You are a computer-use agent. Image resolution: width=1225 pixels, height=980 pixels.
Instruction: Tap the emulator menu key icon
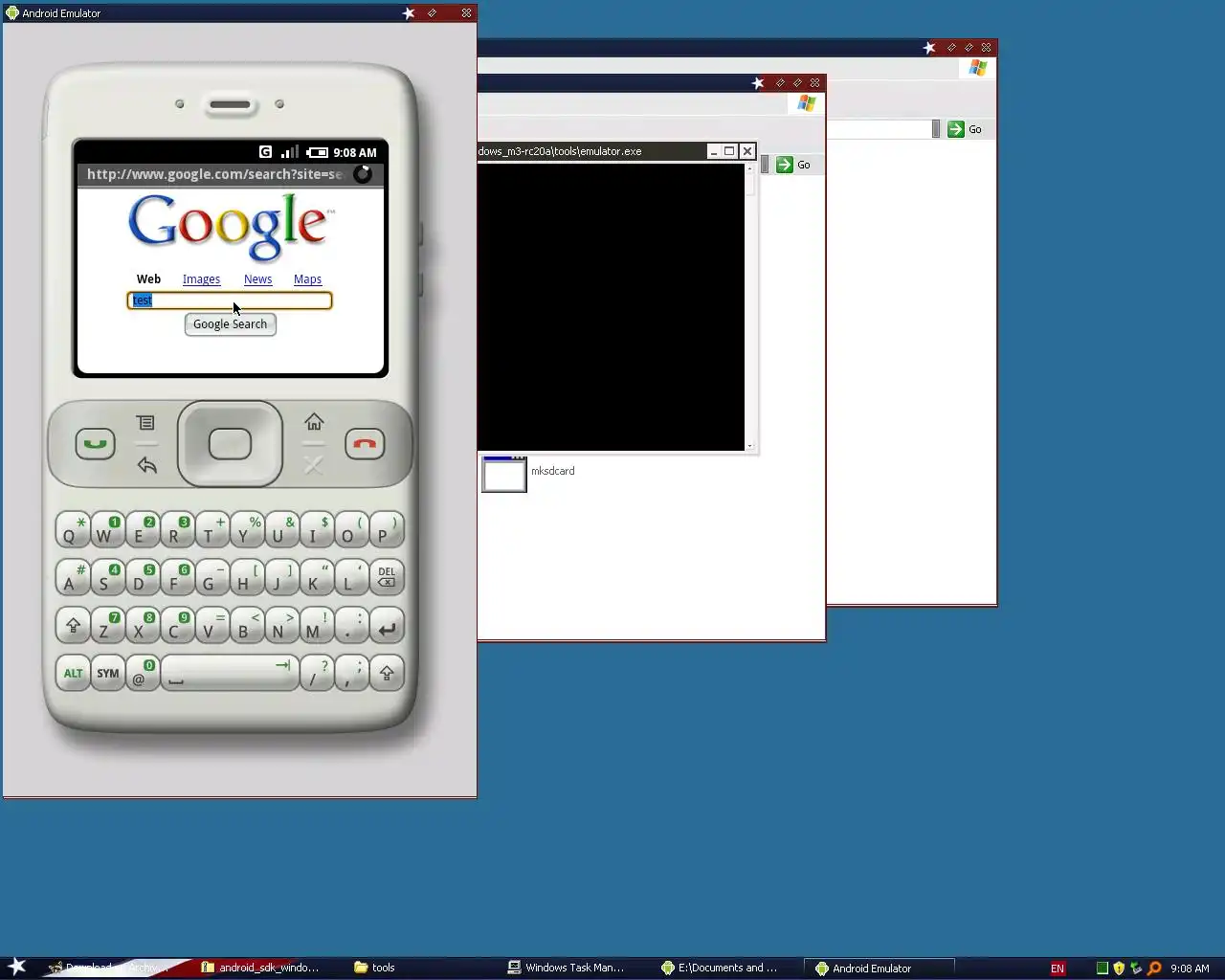tap(145, 422)
